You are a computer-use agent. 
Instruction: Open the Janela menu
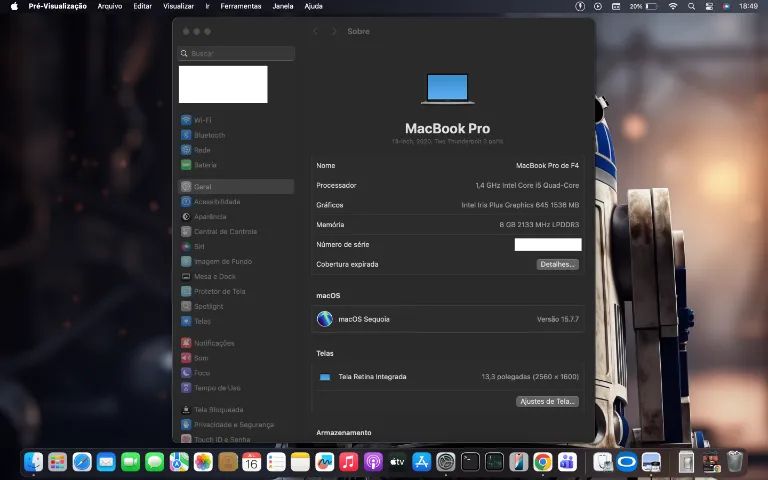point(283,6)
